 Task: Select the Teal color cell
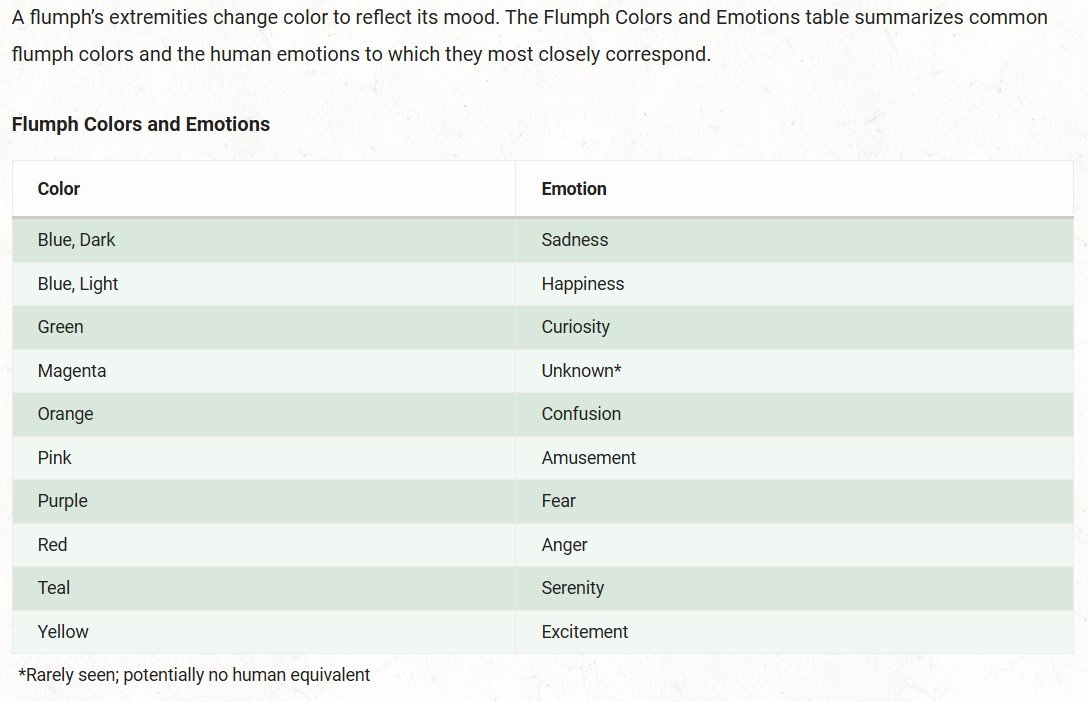coord(264,588)
